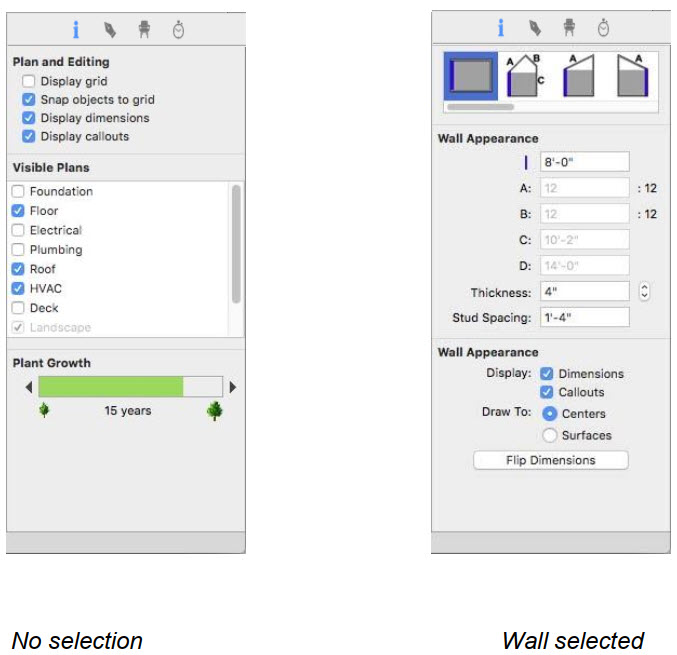Click the Thickness stepper arrows

click(644, 291)
